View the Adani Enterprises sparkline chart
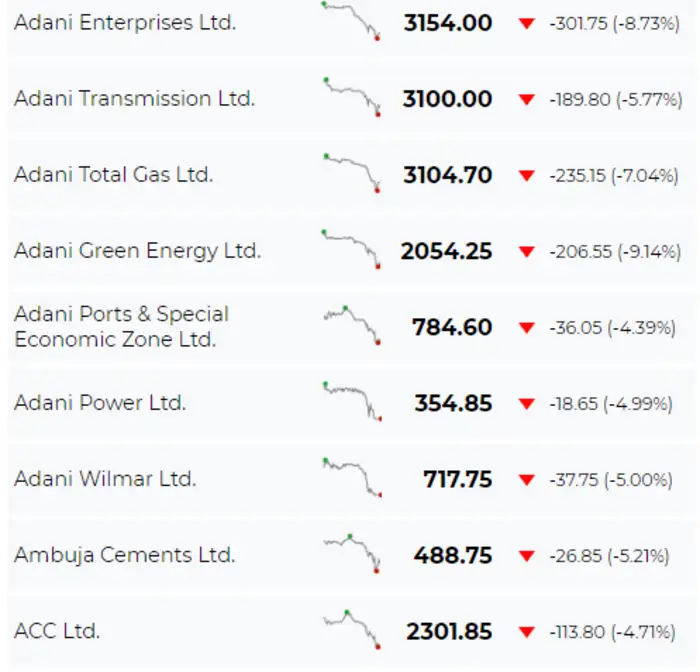 351,21
